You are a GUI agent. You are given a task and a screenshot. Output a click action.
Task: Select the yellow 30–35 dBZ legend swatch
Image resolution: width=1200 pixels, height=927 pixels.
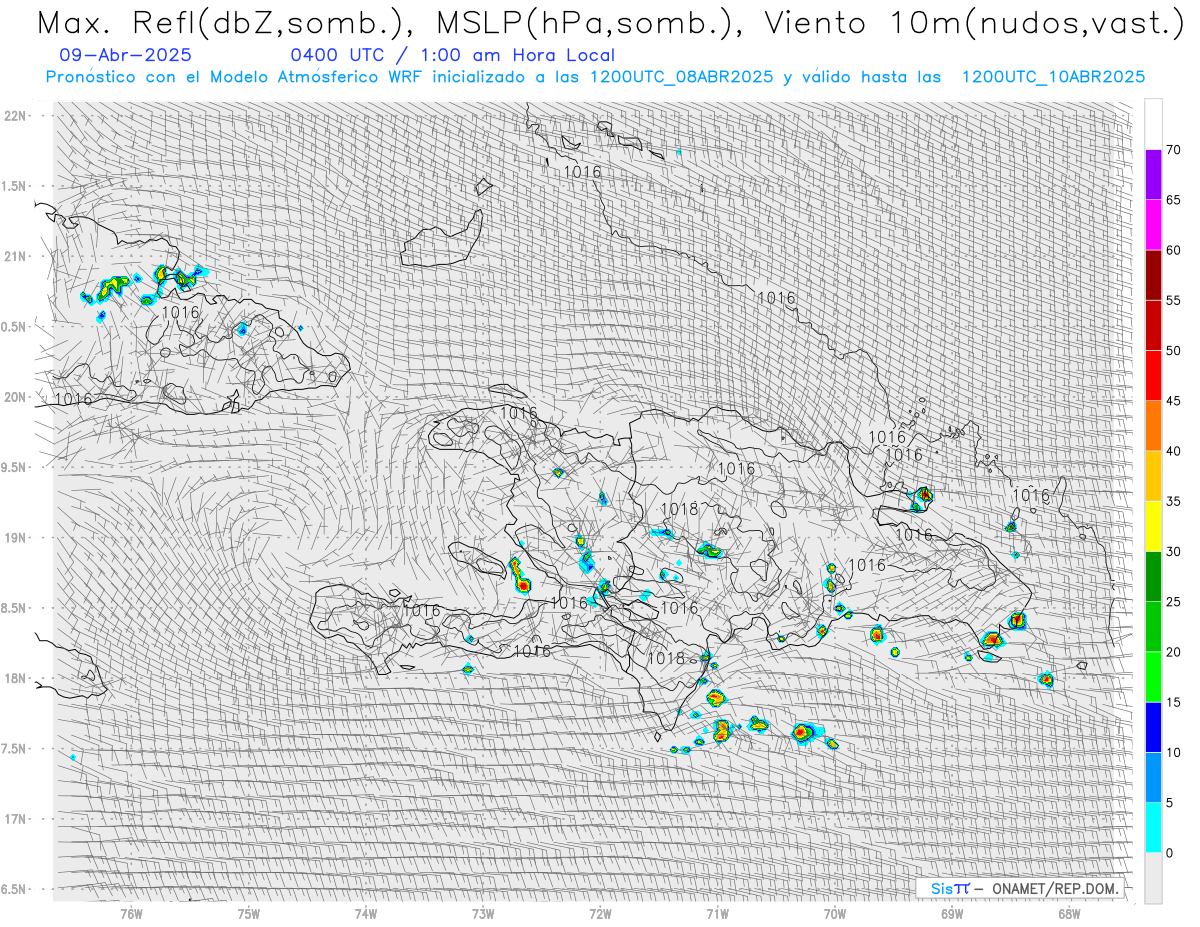1153,526
